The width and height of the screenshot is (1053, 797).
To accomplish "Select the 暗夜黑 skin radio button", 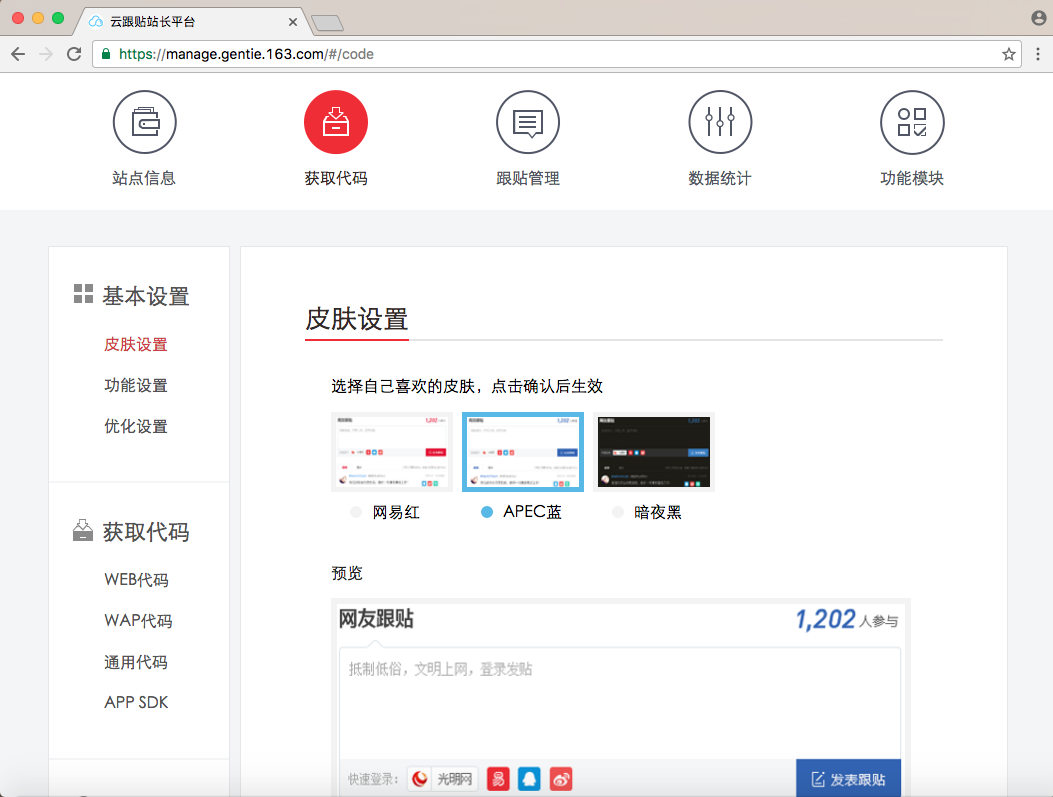I will (618, 512).
